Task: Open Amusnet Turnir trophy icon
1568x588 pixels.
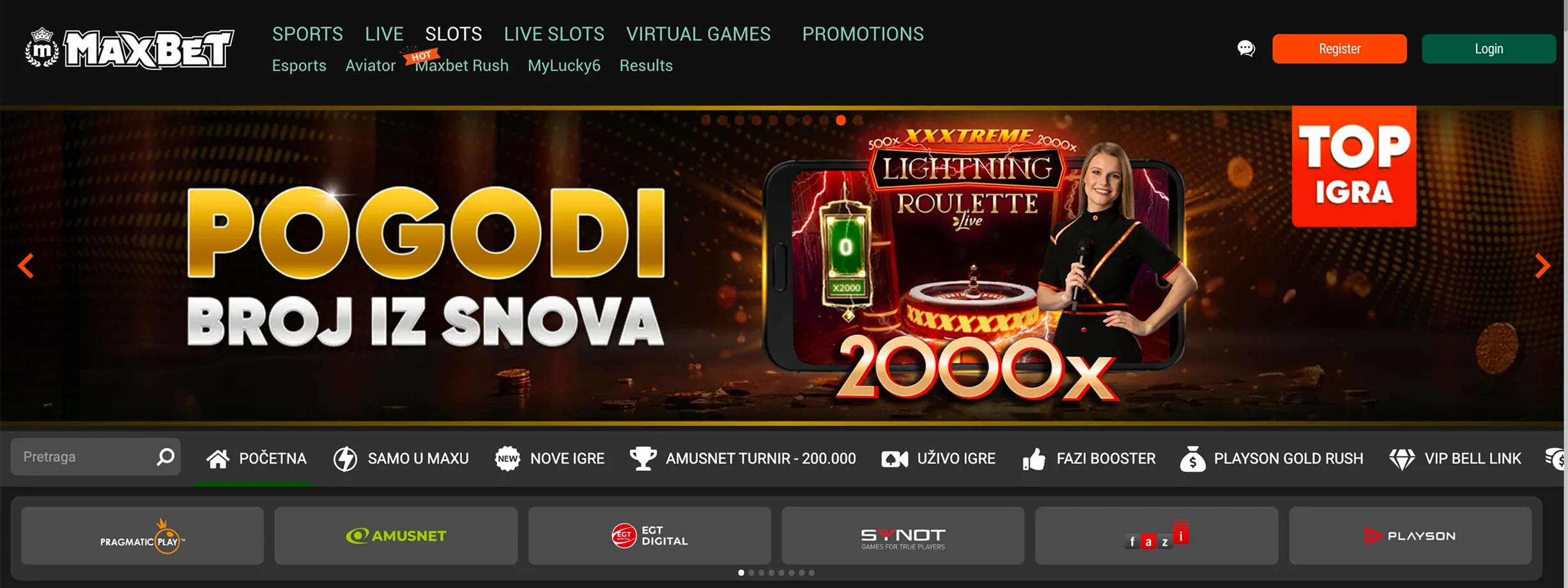Action: pos(643,458)
